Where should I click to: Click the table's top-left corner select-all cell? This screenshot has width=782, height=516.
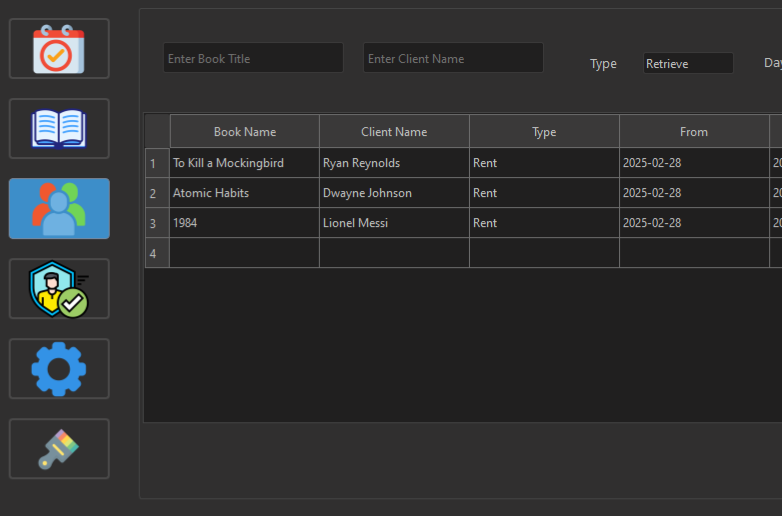[158, 131]
